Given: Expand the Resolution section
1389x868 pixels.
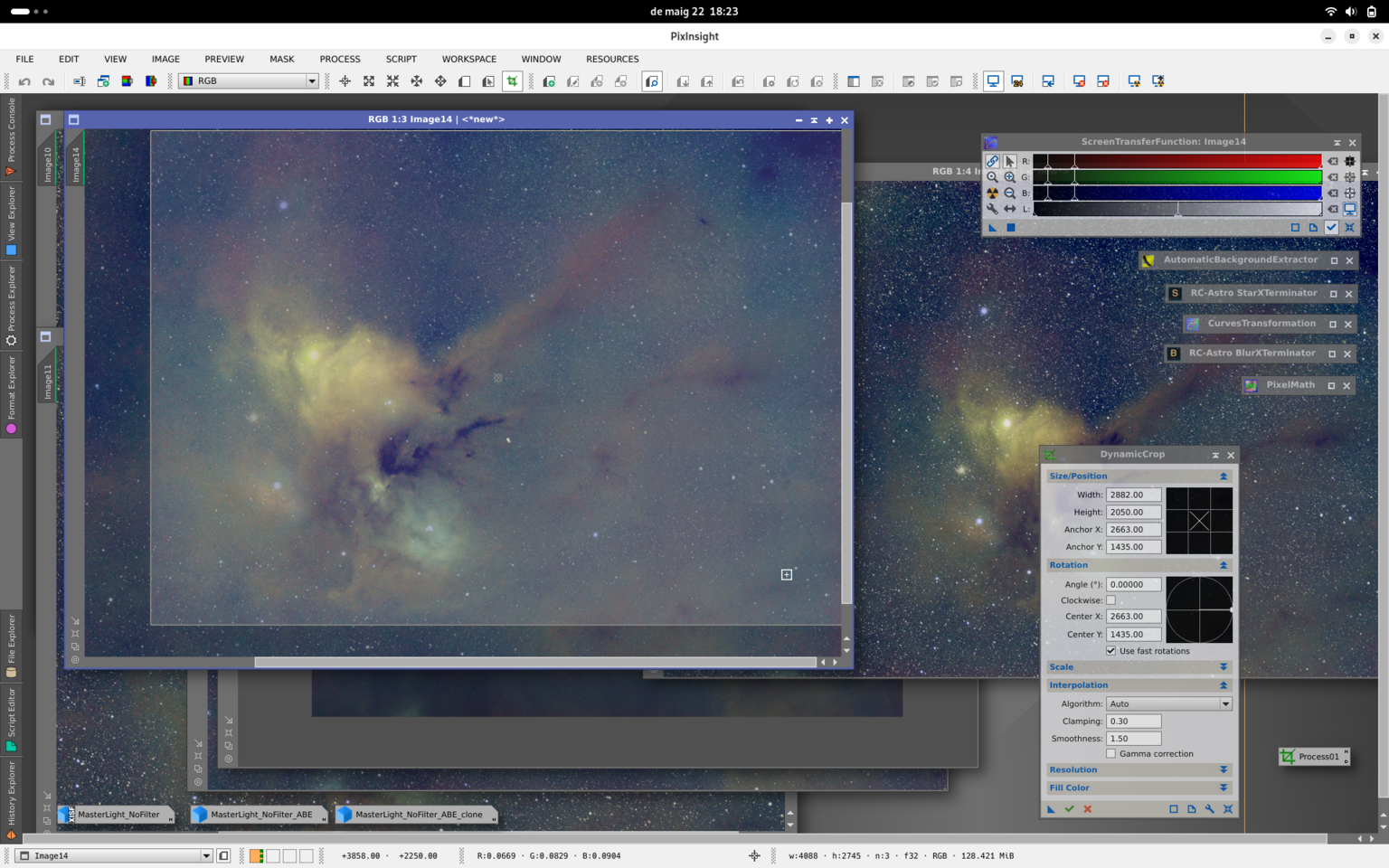Looking at the screenshot, I should [1224, 770].
